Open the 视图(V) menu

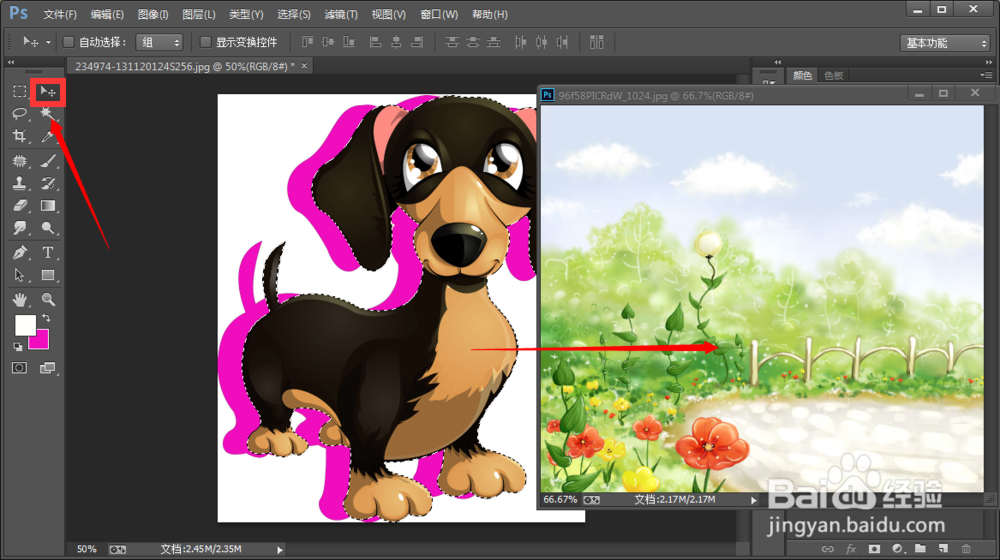coord(388,14)
